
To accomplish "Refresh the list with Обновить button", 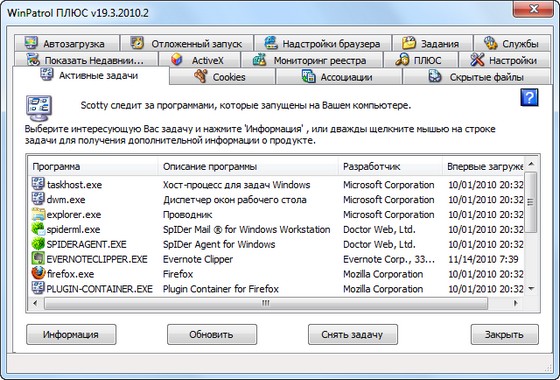I will click(x=212, y=334).
